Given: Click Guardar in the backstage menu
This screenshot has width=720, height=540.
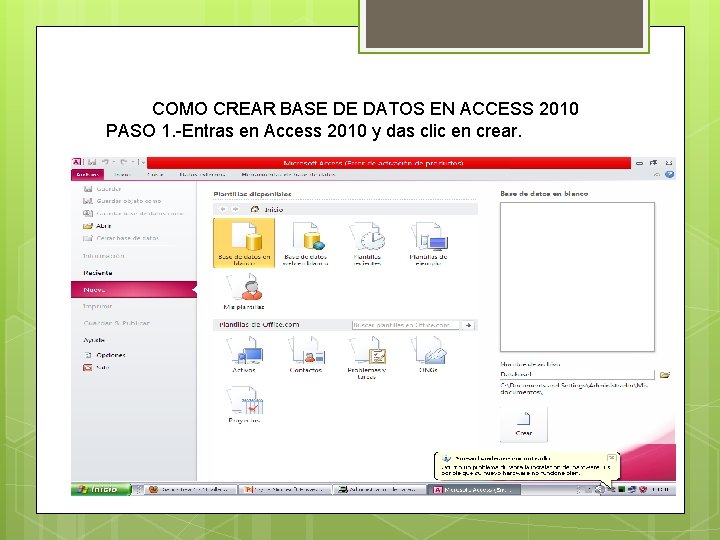Looking at the screenshot, I should tap(102, 189).
